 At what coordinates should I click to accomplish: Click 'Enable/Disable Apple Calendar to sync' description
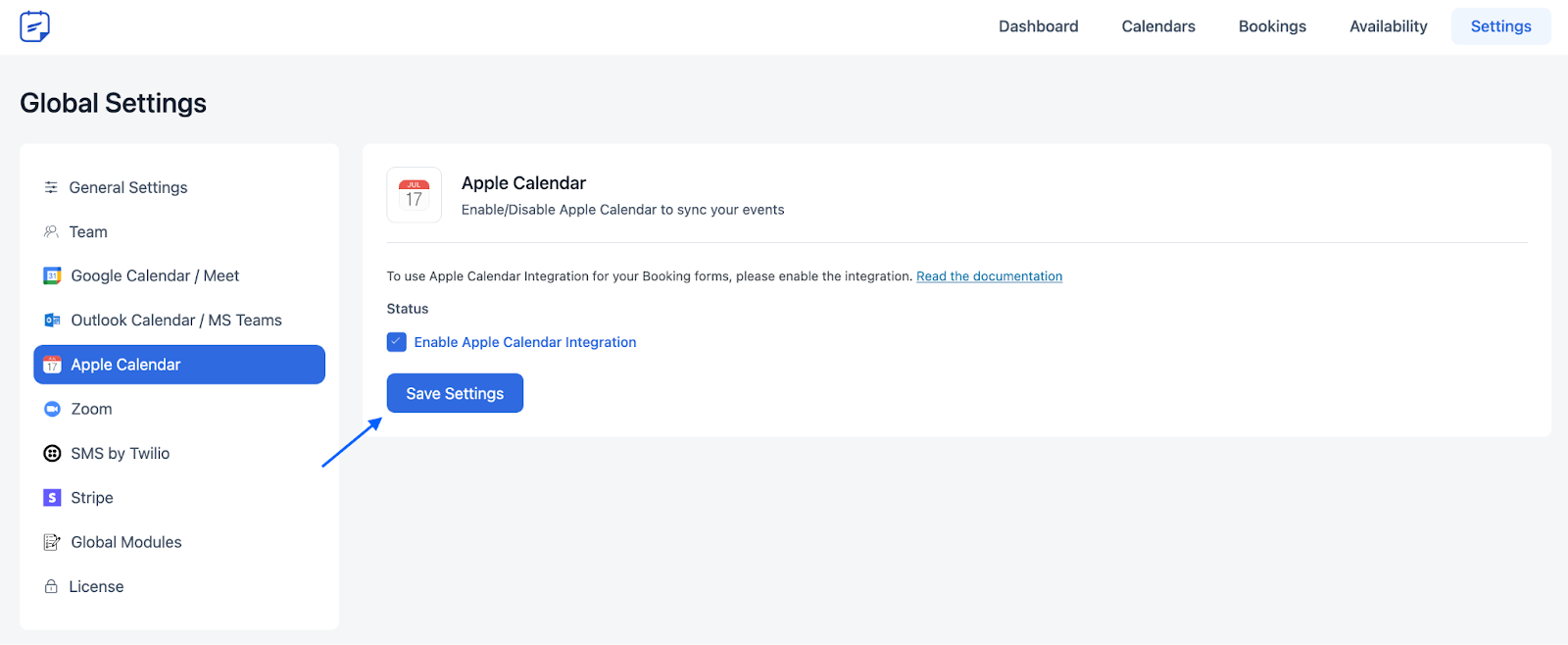point(623,210)
